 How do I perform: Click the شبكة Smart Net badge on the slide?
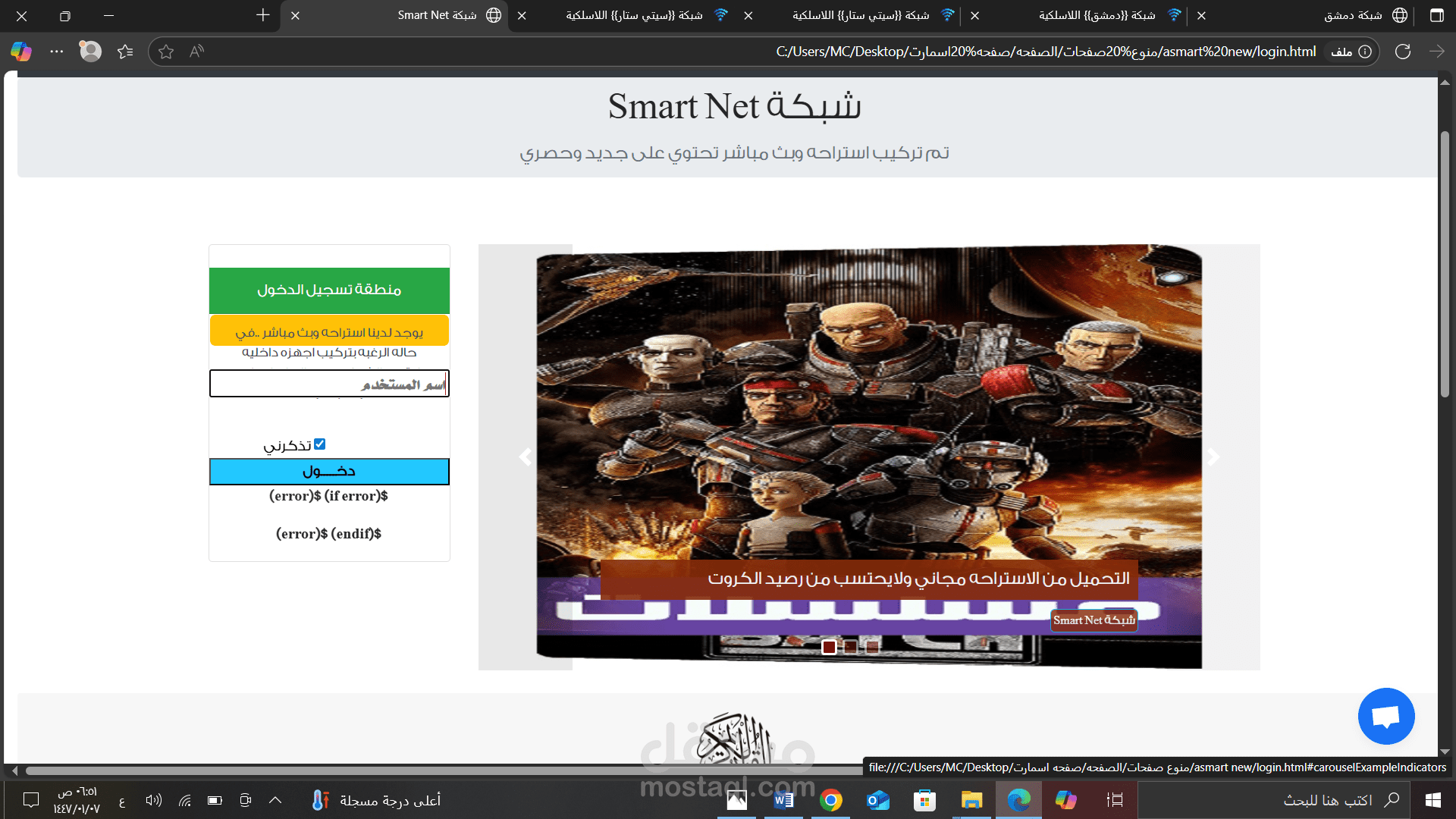click(1094, 620)
